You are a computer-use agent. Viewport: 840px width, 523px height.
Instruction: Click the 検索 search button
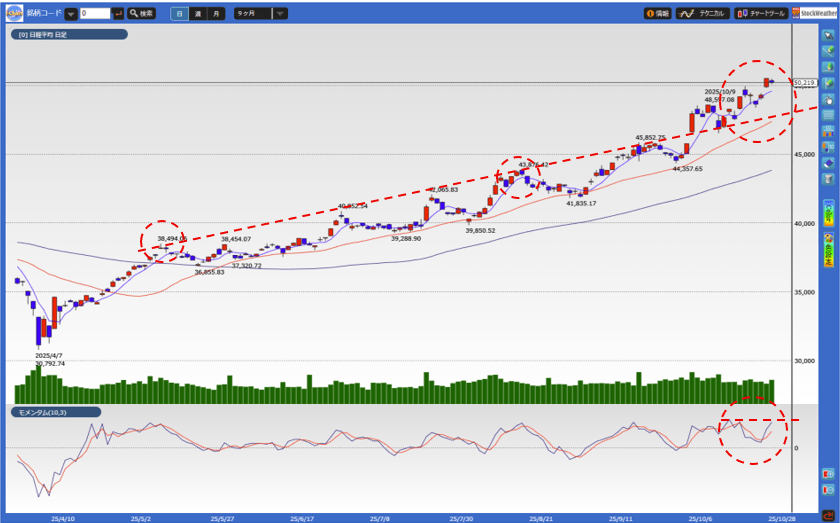(x=141, y=14)
